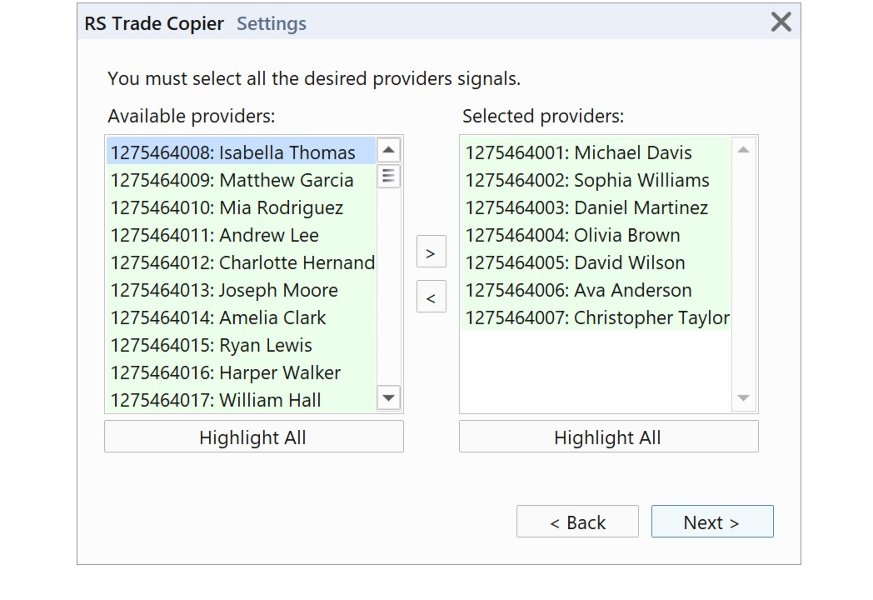
Task: Close the Settings dialog
Action: [x=781, y=22]
